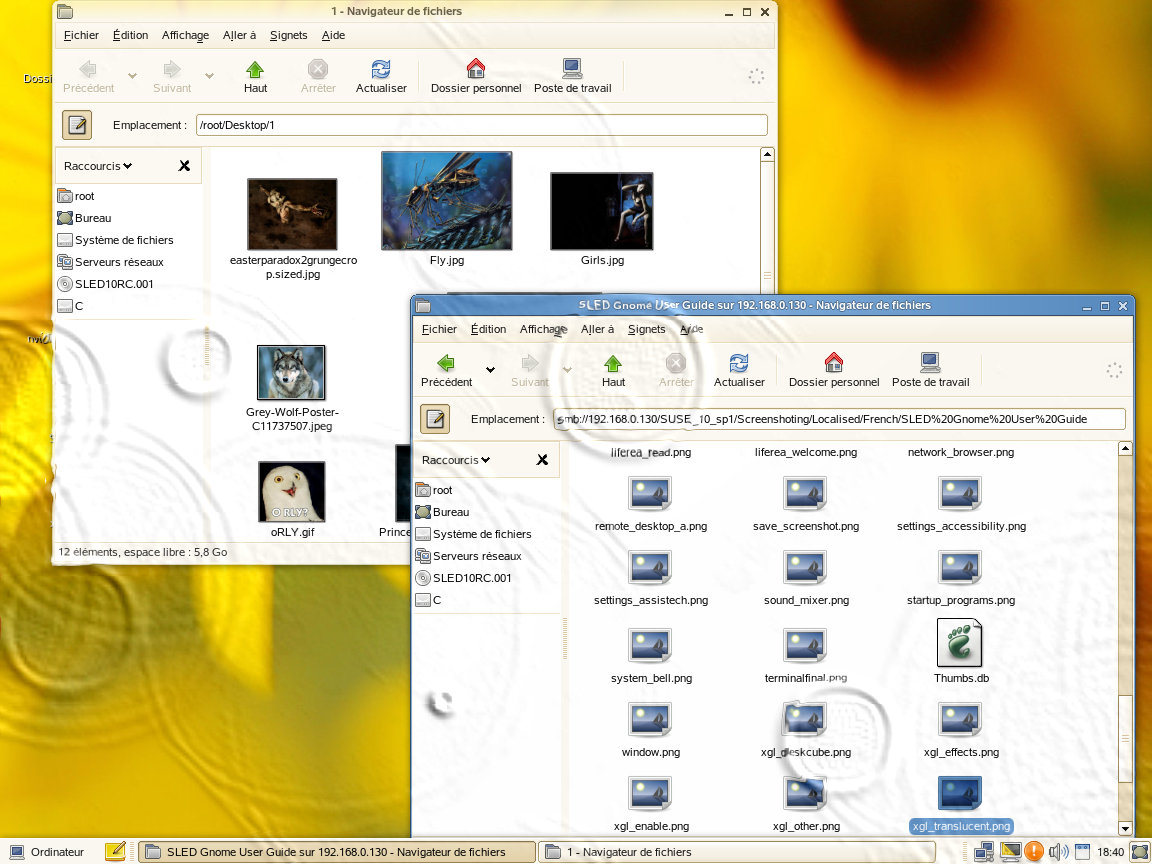Toggle location edit pencil button in window 1
This screenshot has width=1152, height=864.
77,125
